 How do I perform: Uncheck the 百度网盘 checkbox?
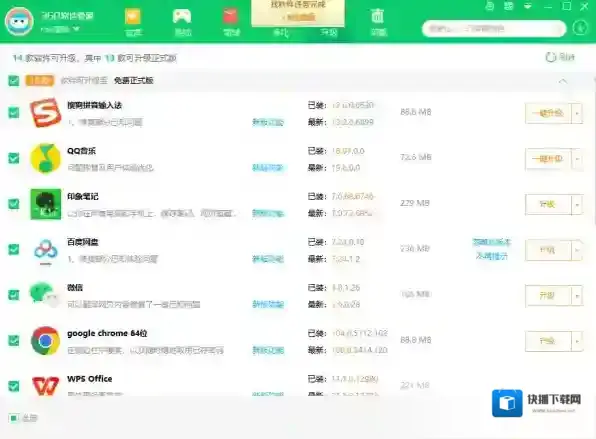pyautogui.click(x=14, y=249)
